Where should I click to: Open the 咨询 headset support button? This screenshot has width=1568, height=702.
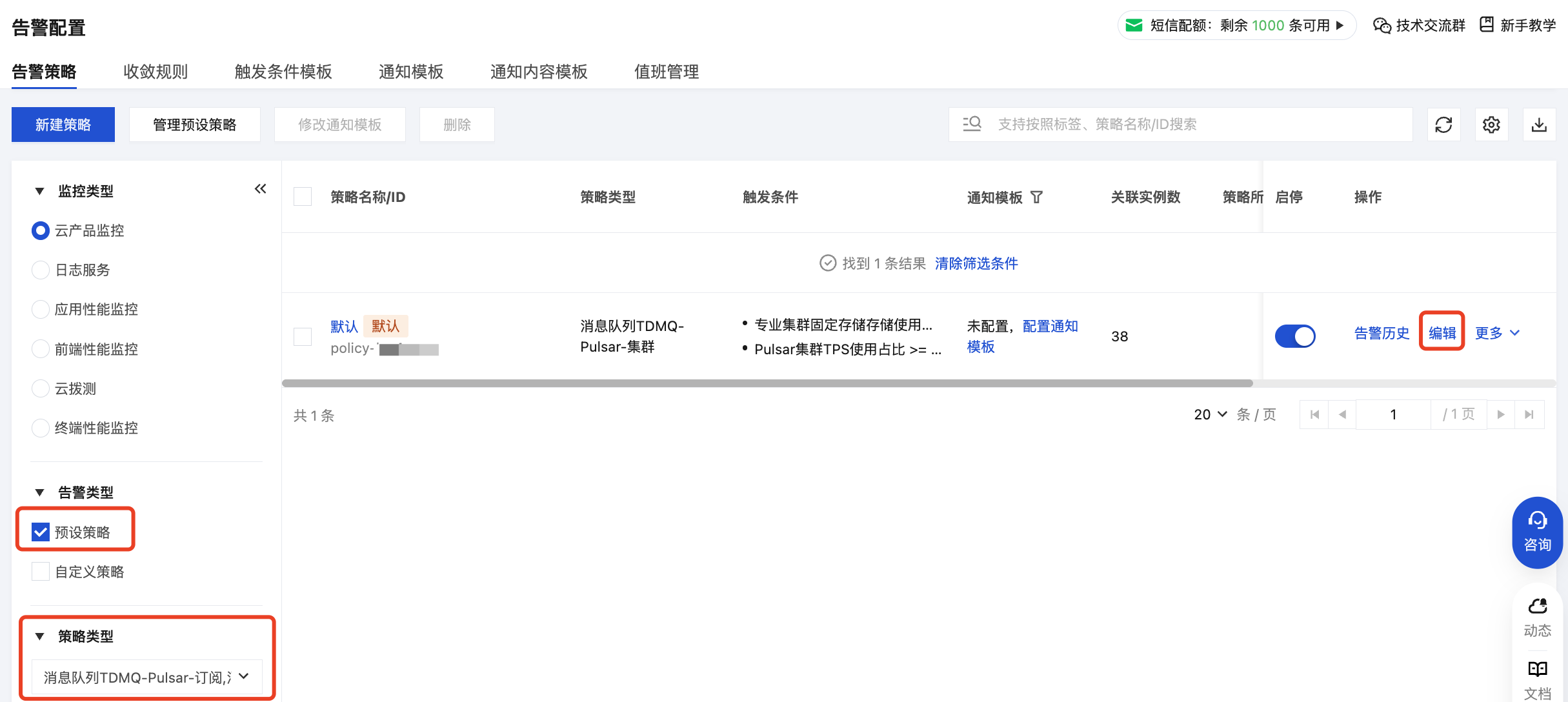[1537, 532]
